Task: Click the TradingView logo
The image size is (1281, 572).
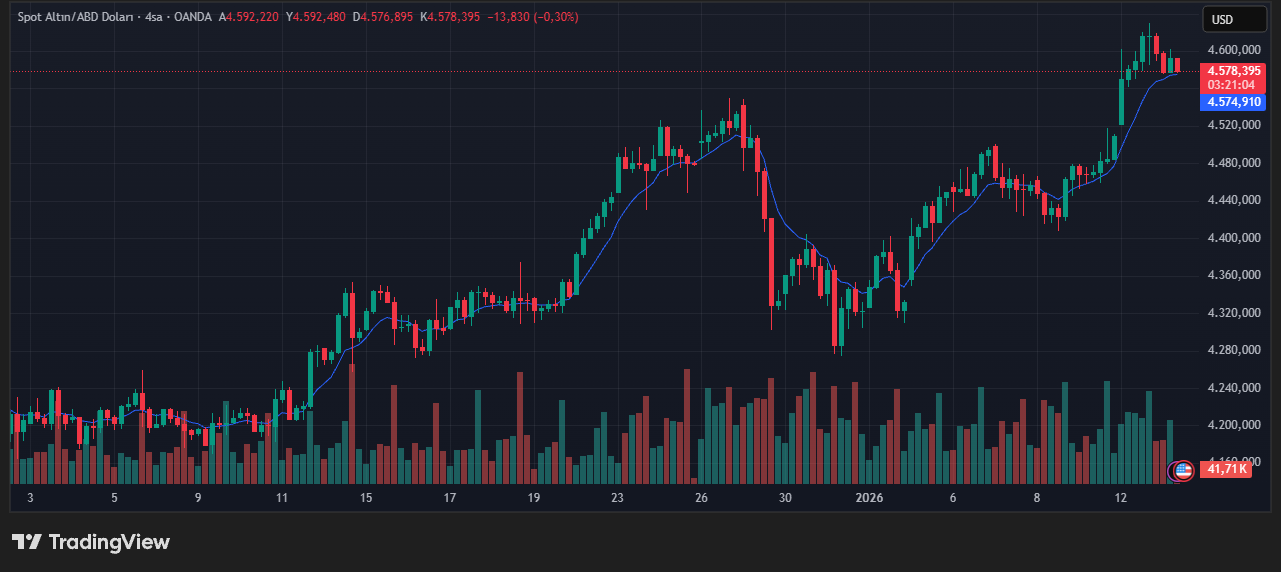Action: point(27,542)
